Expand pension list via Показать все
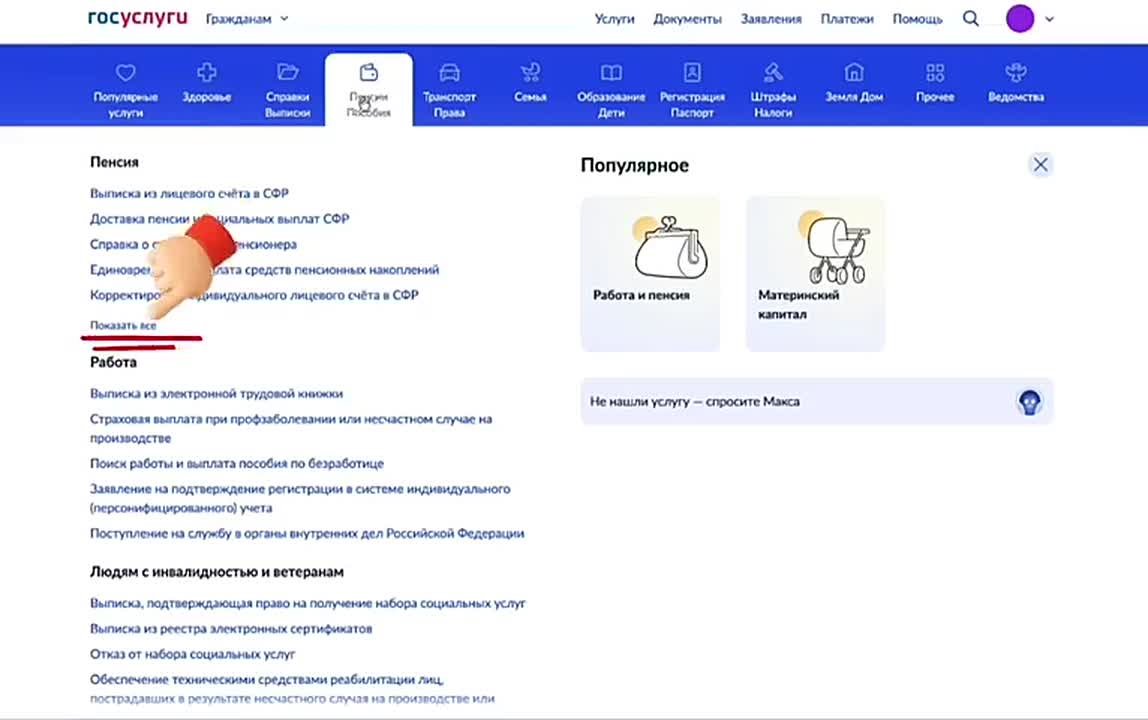1148x720 pixels. 123,326
